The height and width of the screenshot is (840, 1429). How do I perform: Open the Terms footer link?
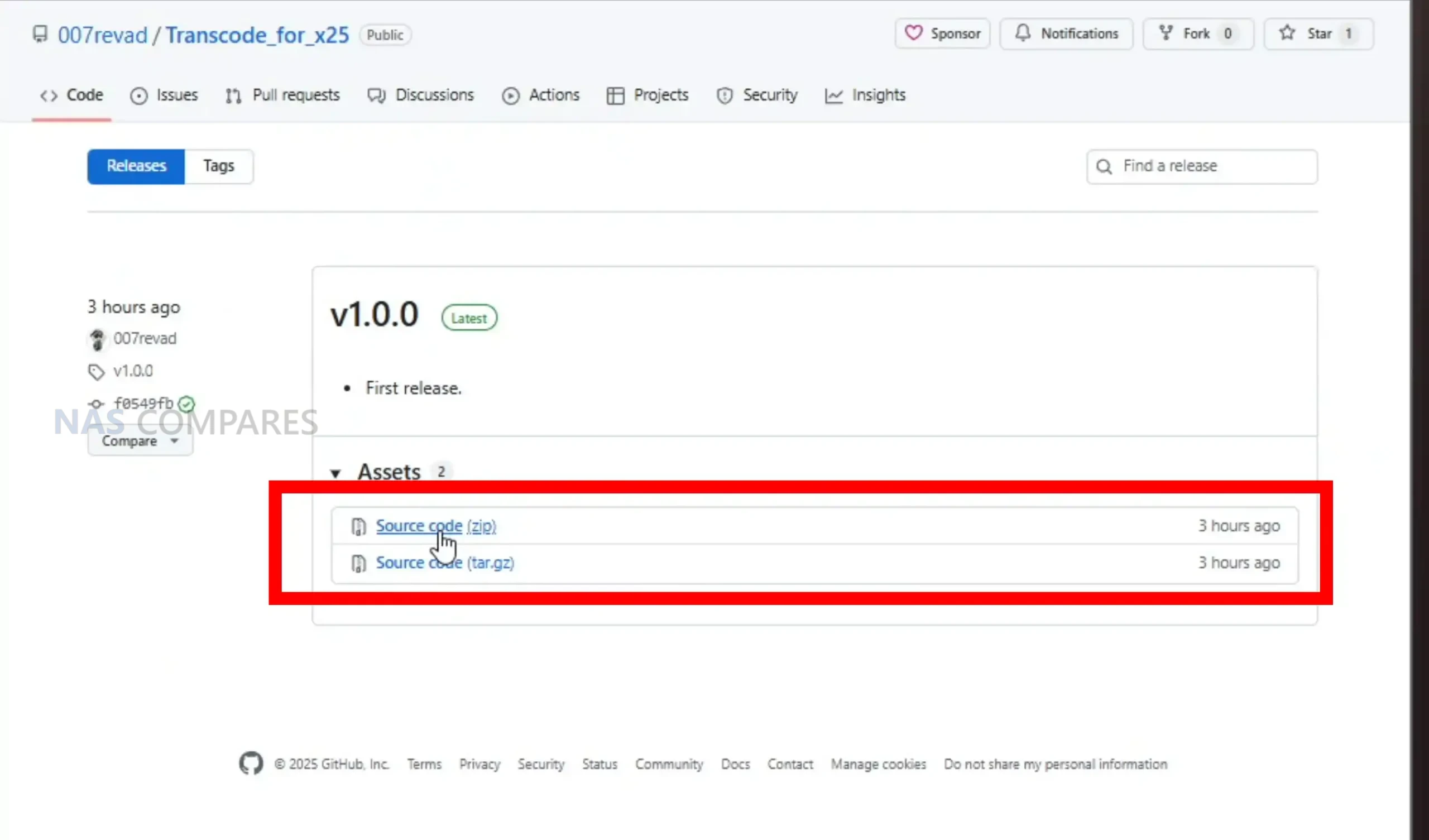pos(424,764)
